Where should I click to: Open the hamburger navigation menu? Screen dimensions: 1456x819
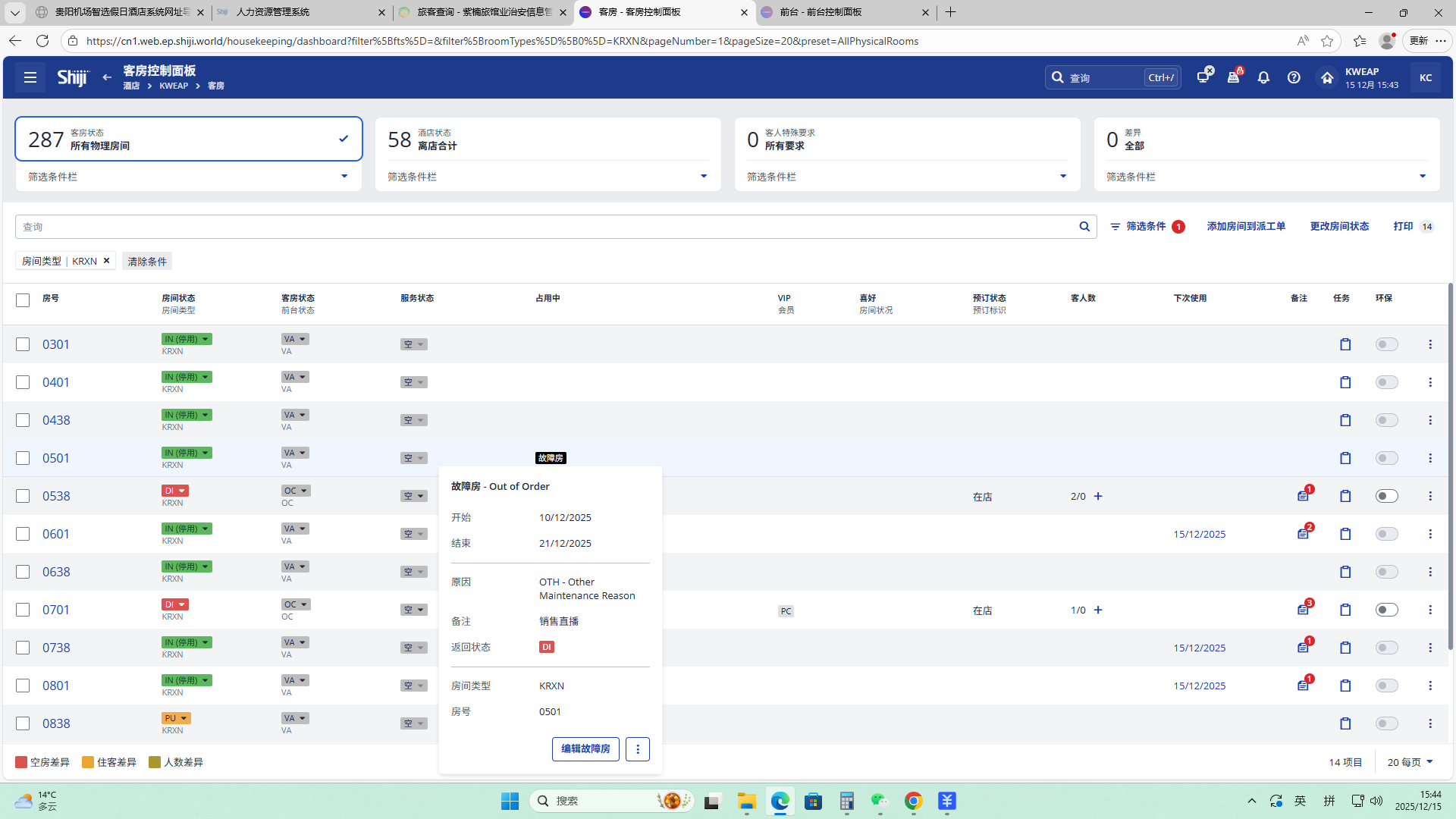click(x=30, y=77)
